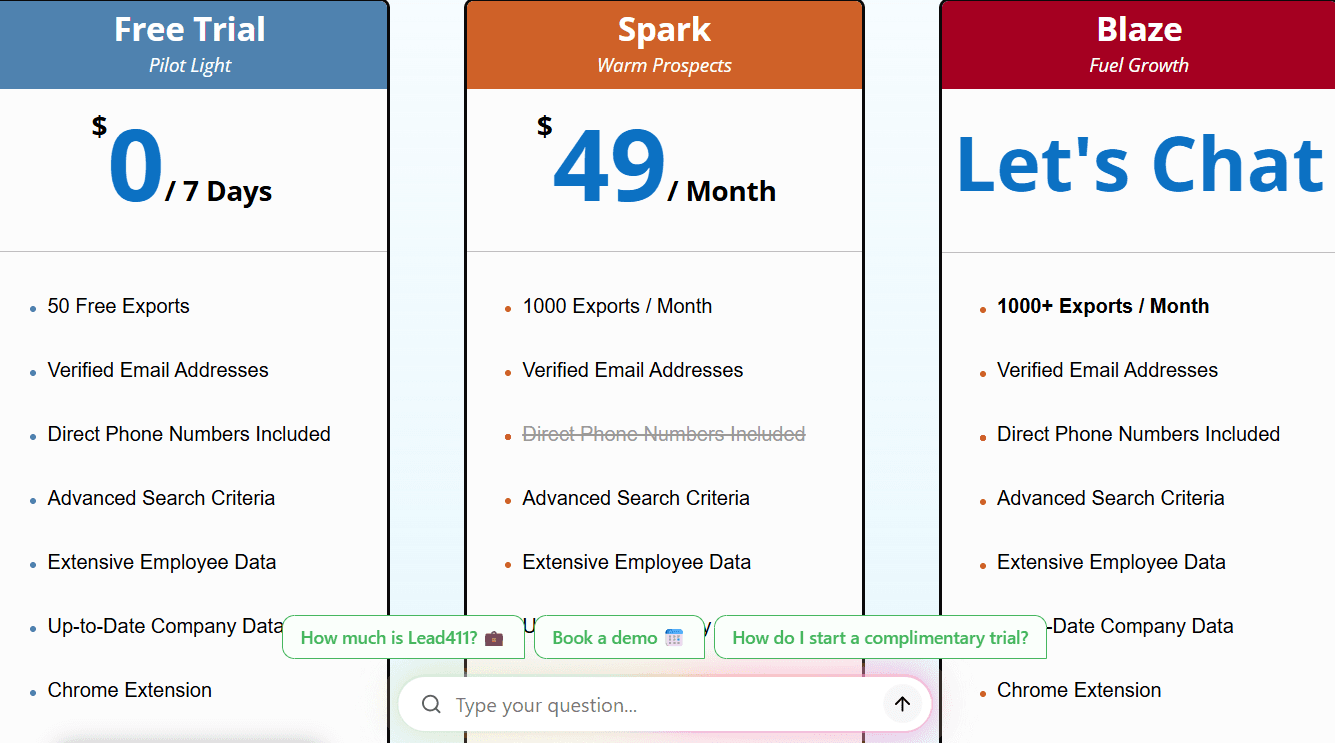Click the up-arrow submit icon
The width and height of the screenshot is (1335, 743).
(902, 704)
